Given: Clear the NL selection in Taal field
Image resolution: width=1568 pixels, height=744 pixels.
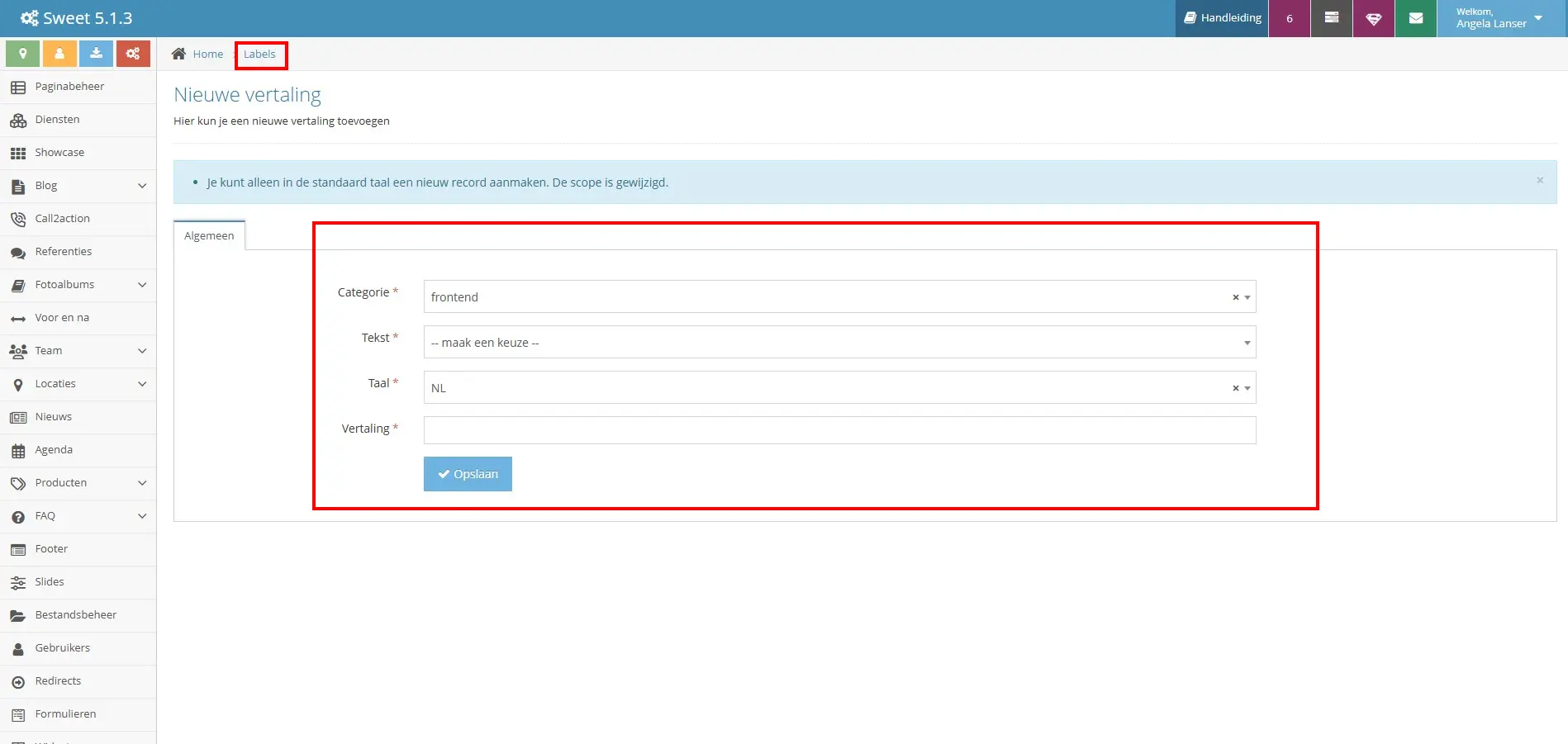Looking at the screenshot, I should tap(1235, 388).
